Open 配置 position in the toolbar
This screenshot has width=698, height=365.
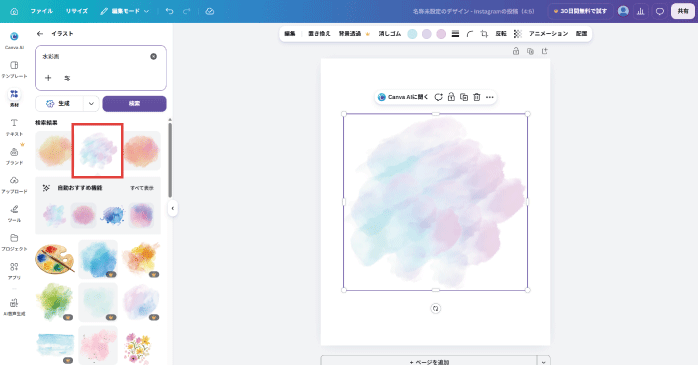coord(581,33)
